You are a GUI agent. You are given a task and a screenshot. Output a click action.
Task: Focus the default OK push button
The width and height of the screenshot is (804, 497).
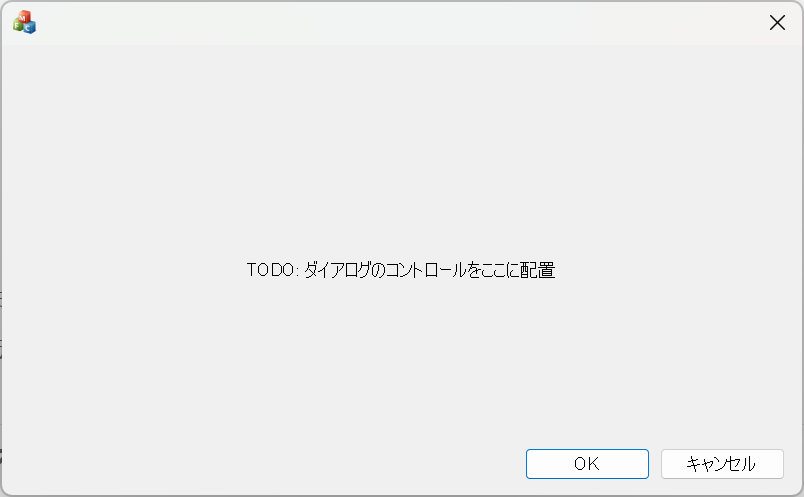tap(587, 464)
